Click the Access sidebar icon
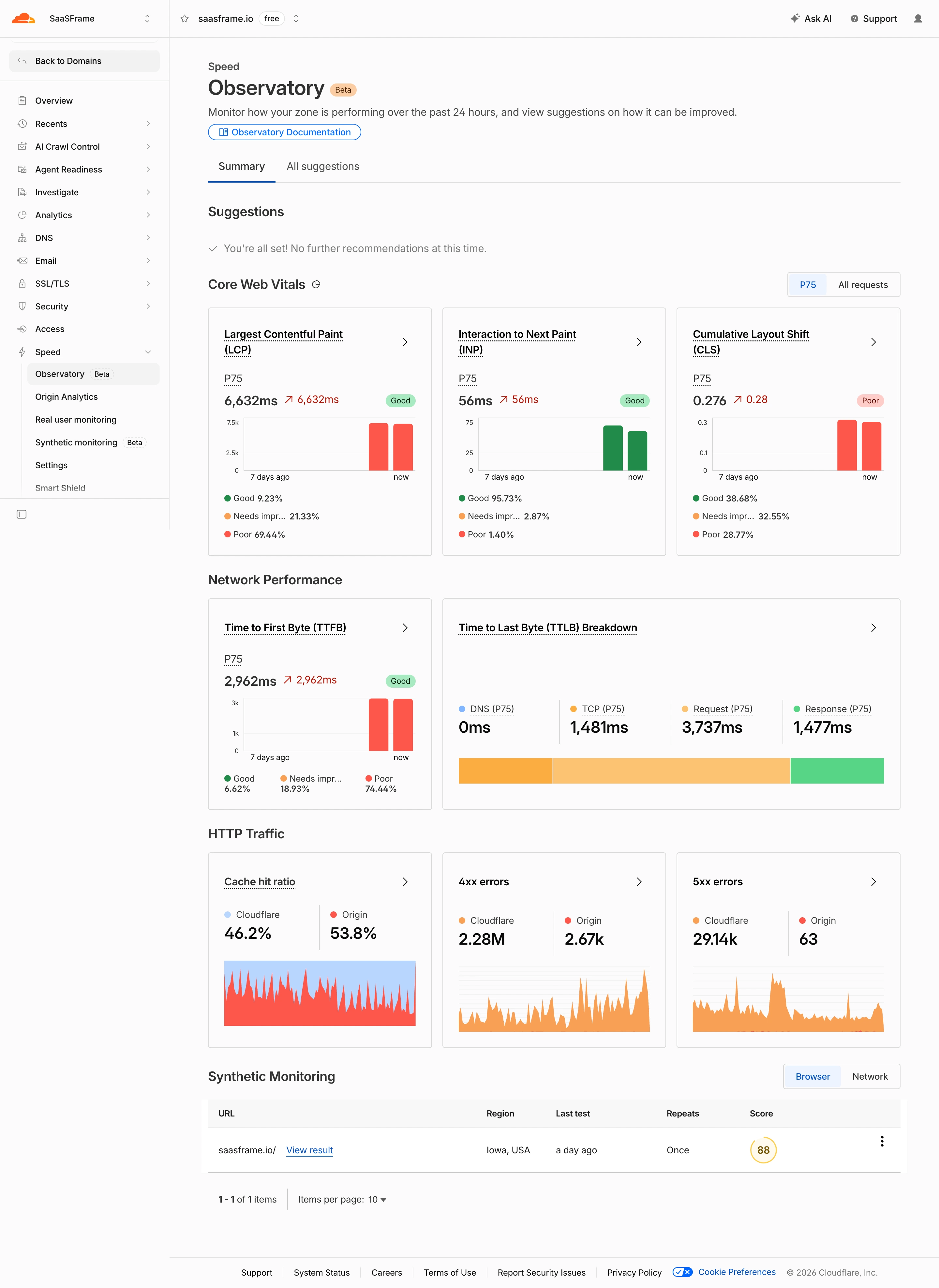939x1288 pixels. [x=22, y=329]
